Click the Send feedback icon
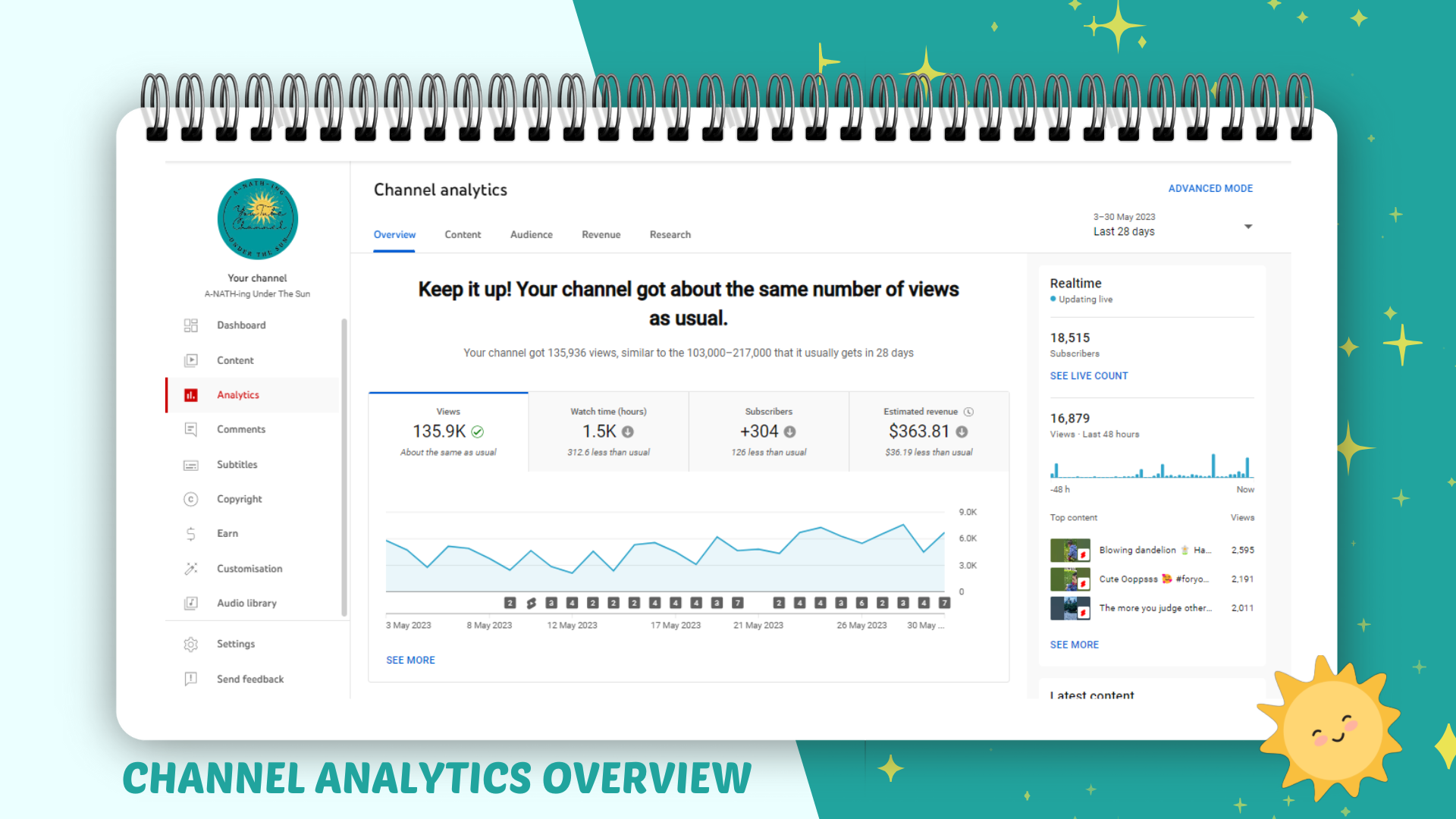Image resolution: width=1456 pixels, height=819 pixels. click(x=190, y=679)
